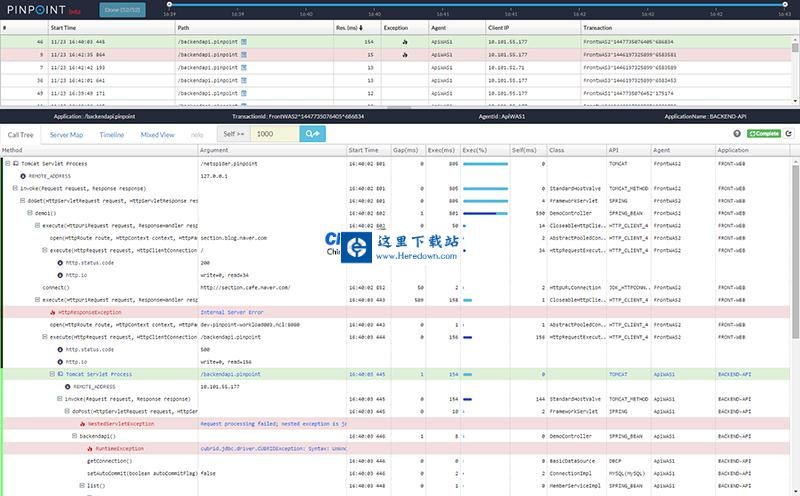Click the info icon for REMOTE_ADDRESS 127.0.0.1

[23, 176]
